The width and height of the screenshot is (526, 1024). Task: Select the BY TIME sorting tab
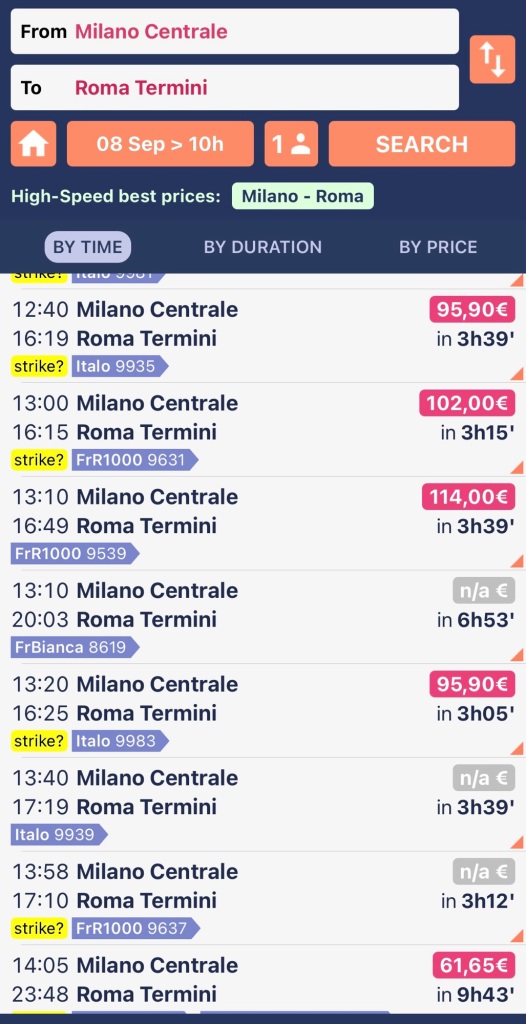(x=88, y=247)
